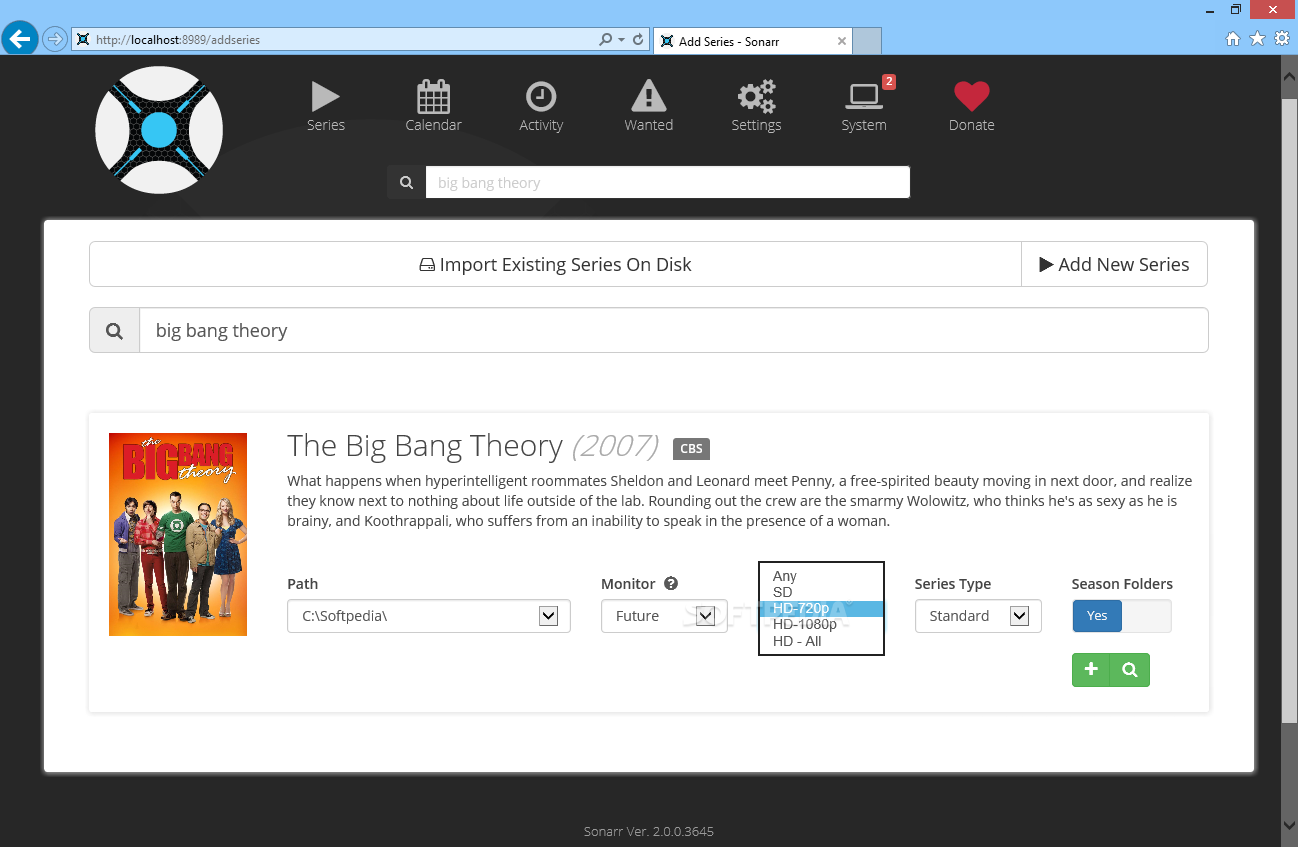
Task: Focus the top header search field
Action: 667,182
